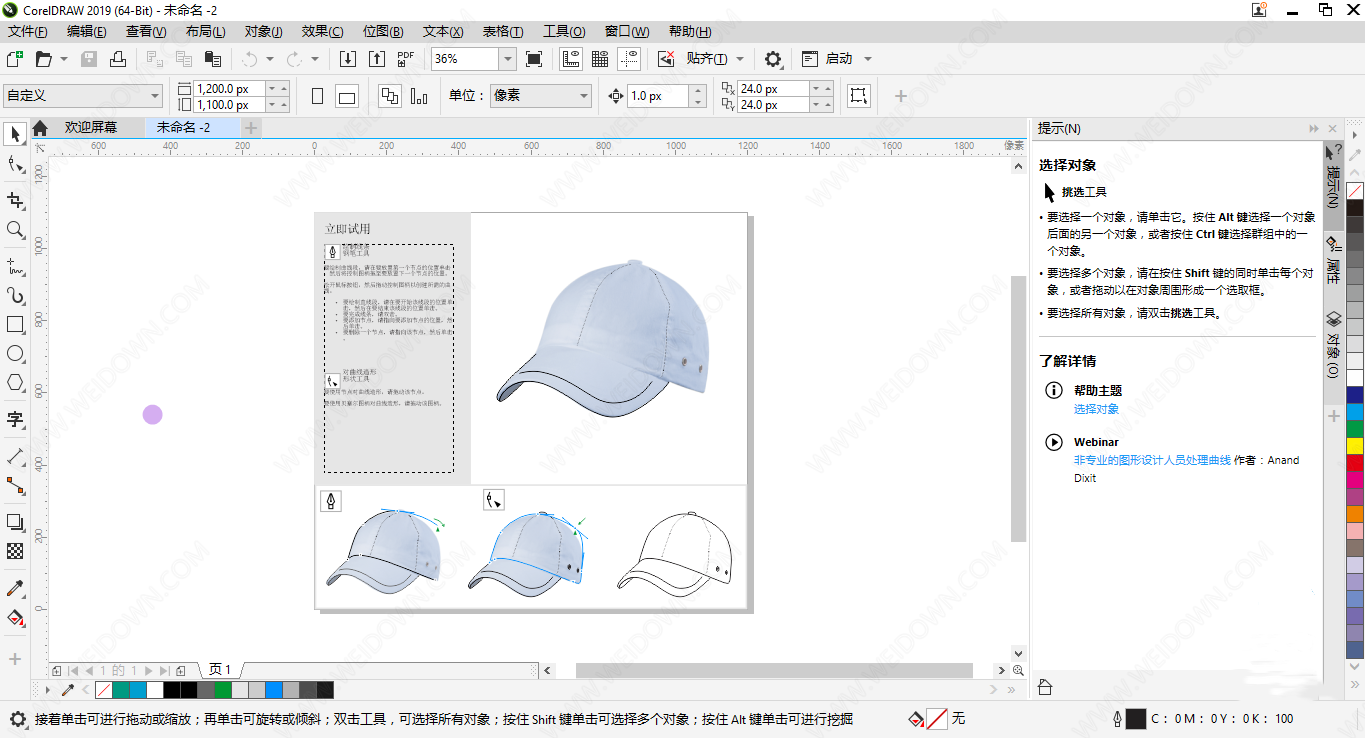Select the Zoom magnifier tool

pos(15,230)
